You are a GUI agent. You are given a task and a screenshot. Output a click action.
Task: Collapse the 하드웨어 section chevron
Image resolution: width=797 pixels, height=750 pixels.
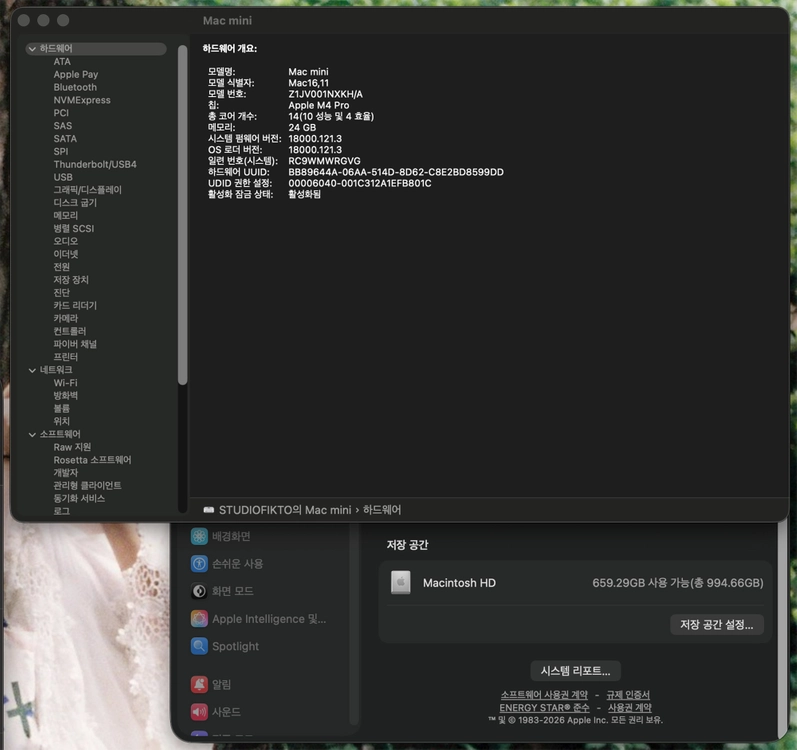click(32, 49)
